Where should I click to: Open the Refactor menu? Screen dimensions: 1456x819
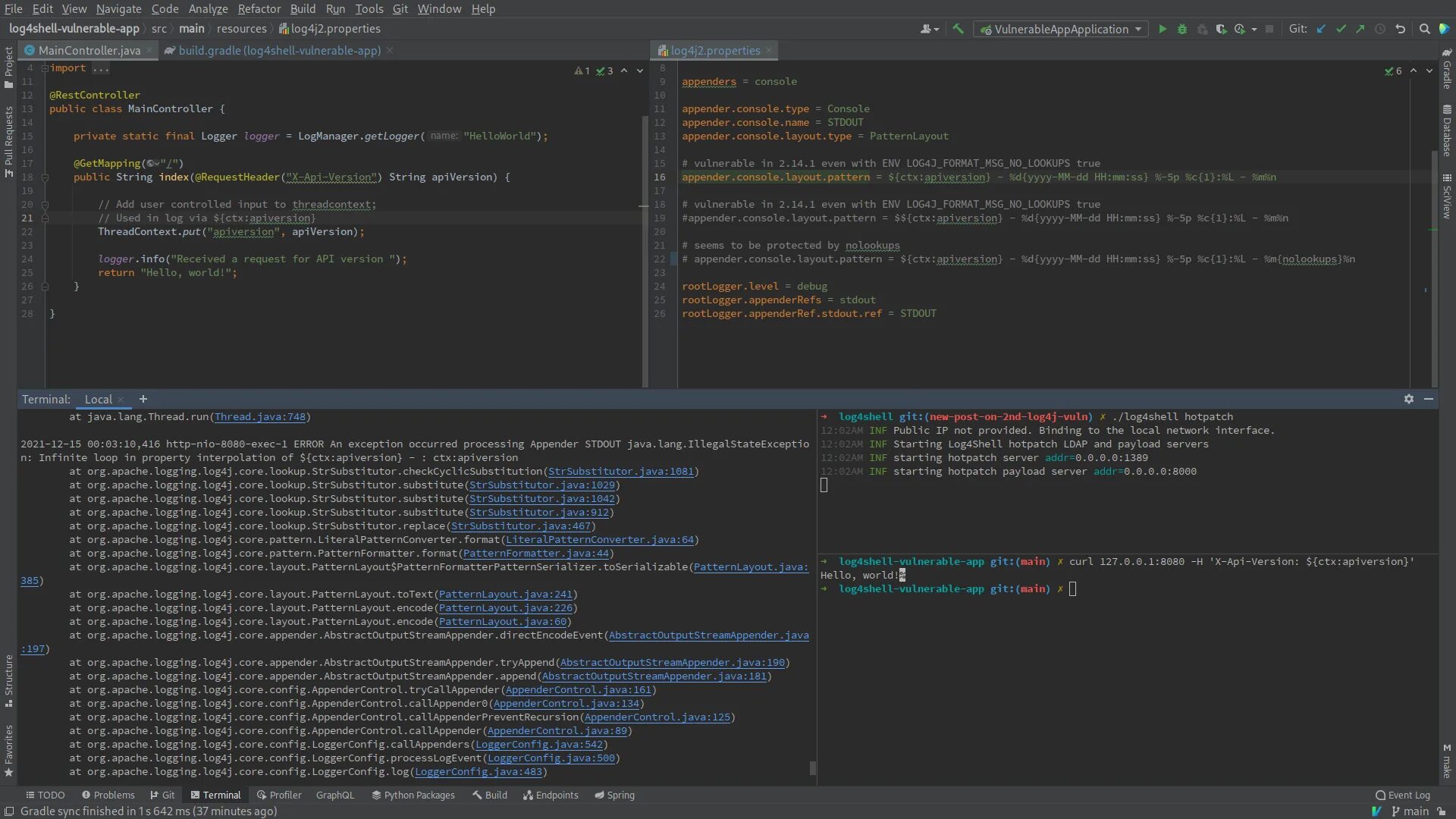tap(259, 9)
